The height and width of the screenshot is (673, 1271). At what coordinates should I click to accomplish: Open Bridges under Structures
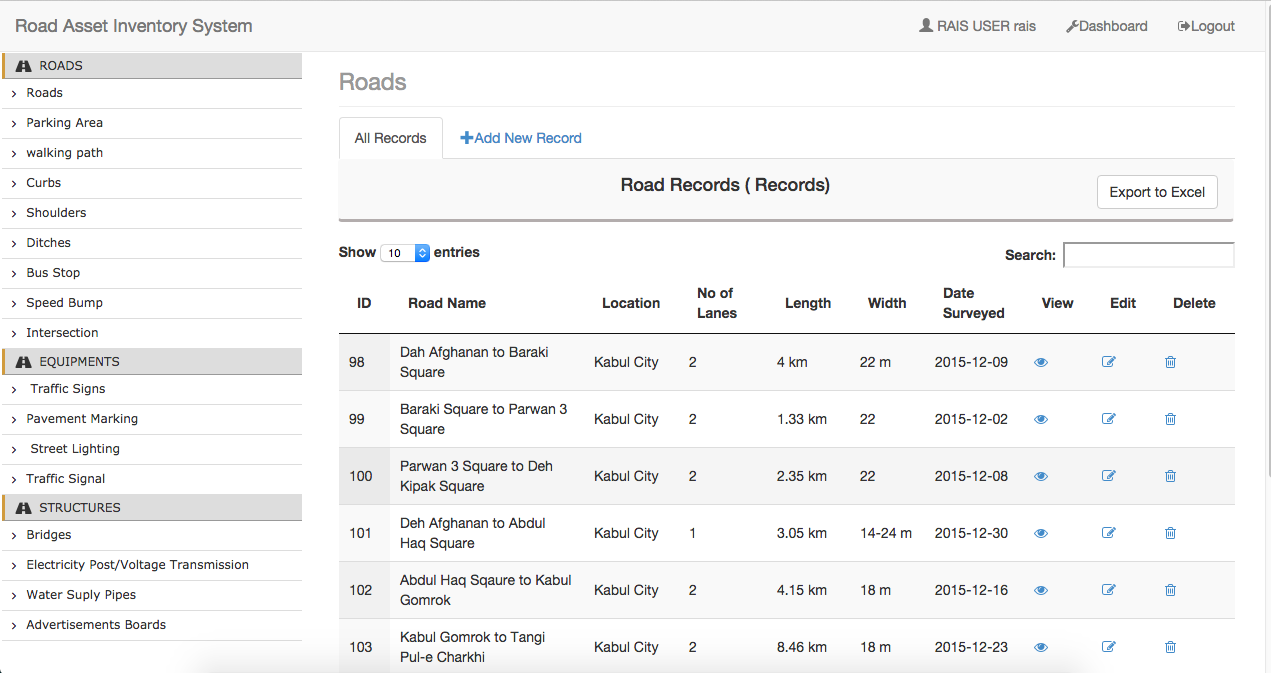(x=49, y=535)
